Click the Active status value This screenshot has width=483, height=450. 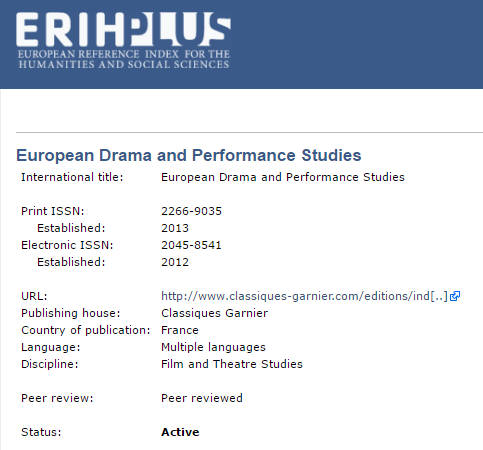coord(180,432)
